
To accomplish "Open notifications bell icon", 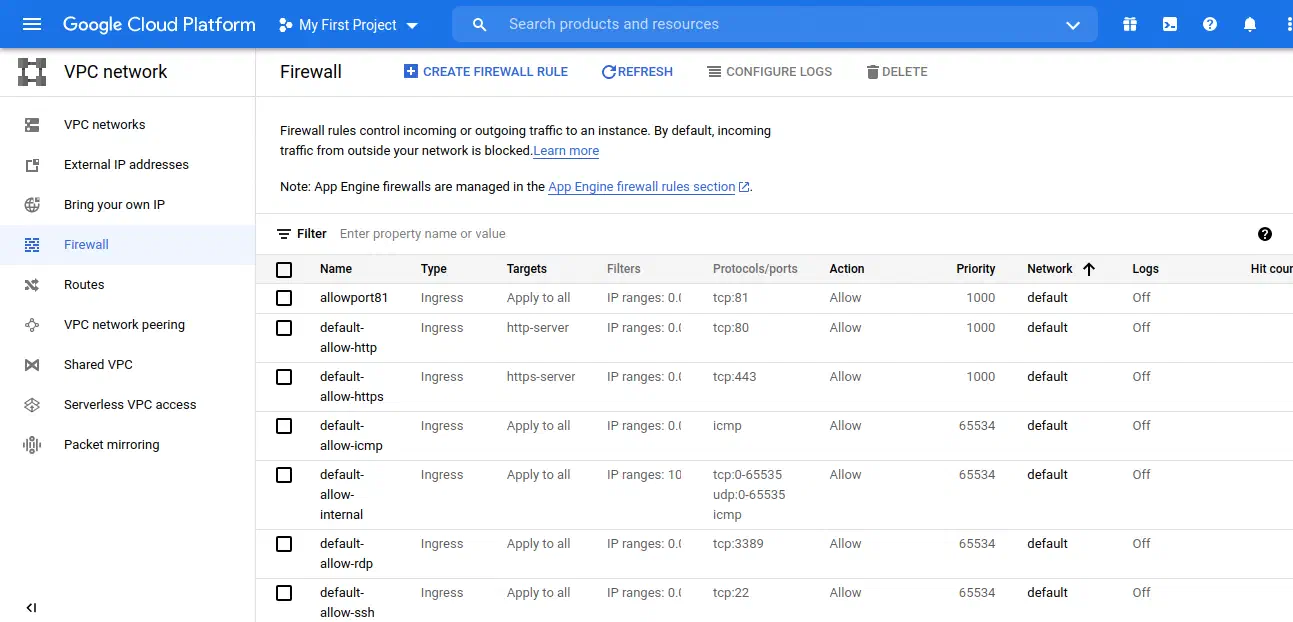I will (x=1250, y=24).
